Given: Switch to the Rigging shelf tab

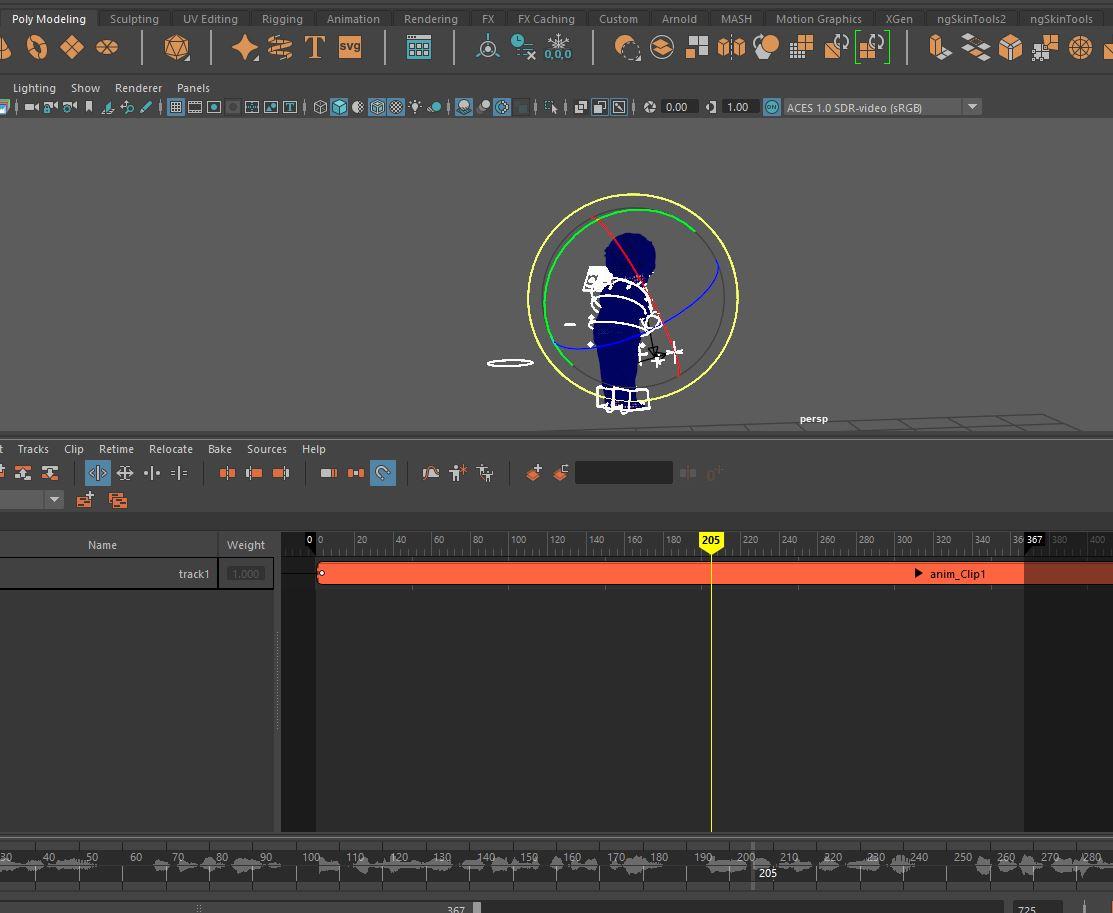Looking at the screenshot, I should 282,18.
